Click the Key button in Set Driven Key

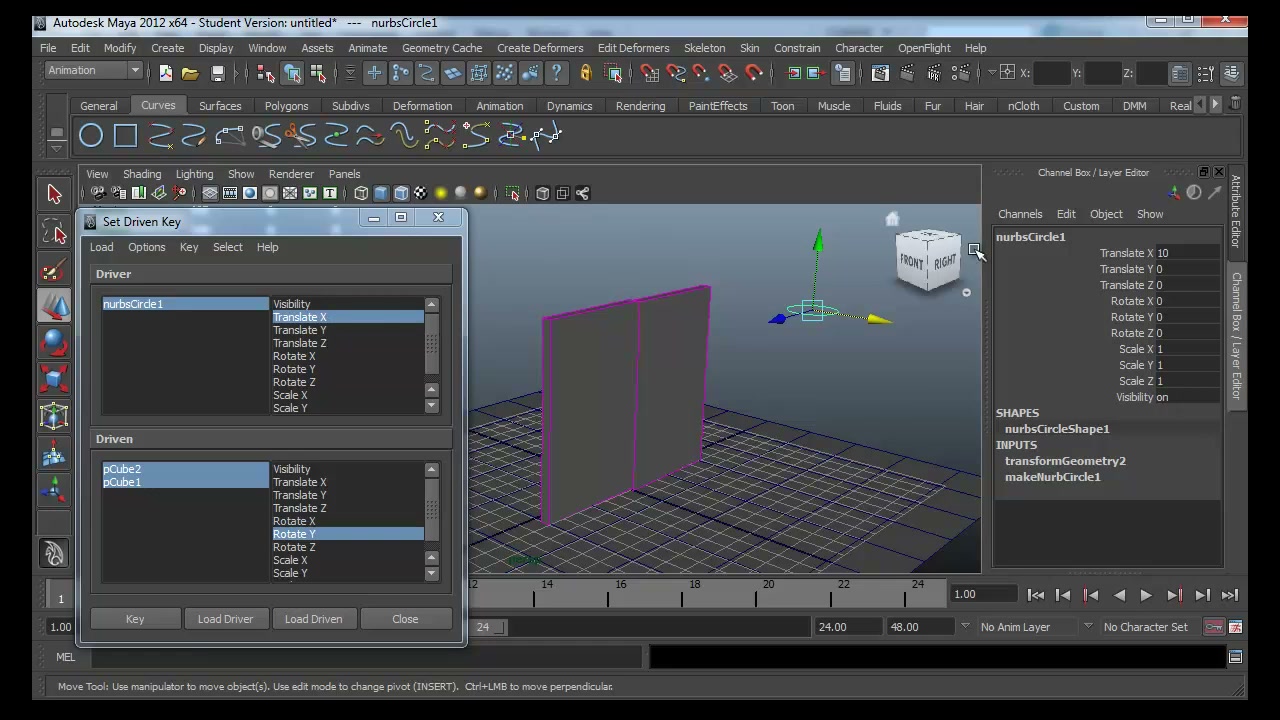(x=135, y=619)
